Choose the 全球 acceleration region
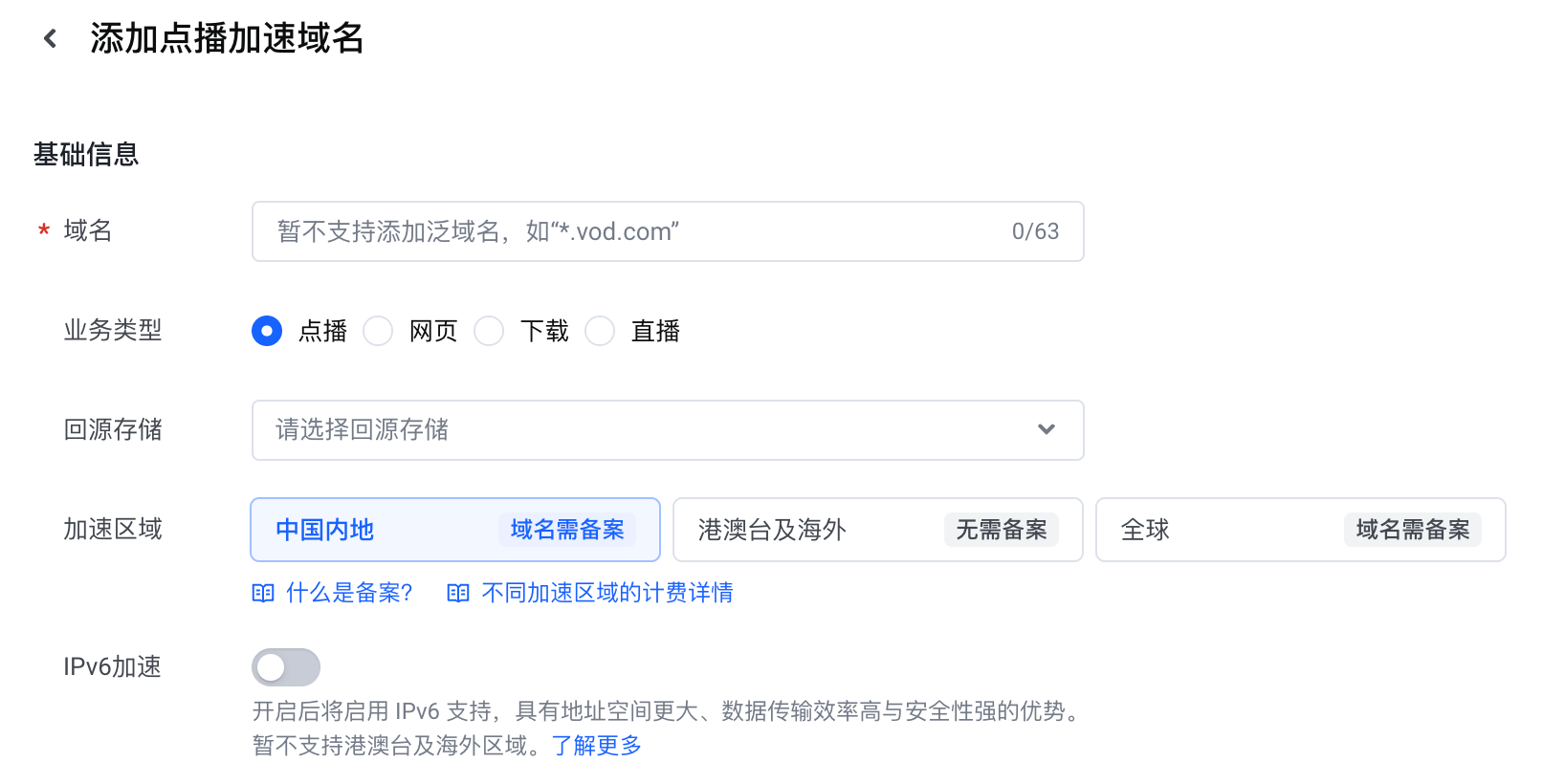The height and width of the screenshot is (784, 1565). click(1301, 530)
